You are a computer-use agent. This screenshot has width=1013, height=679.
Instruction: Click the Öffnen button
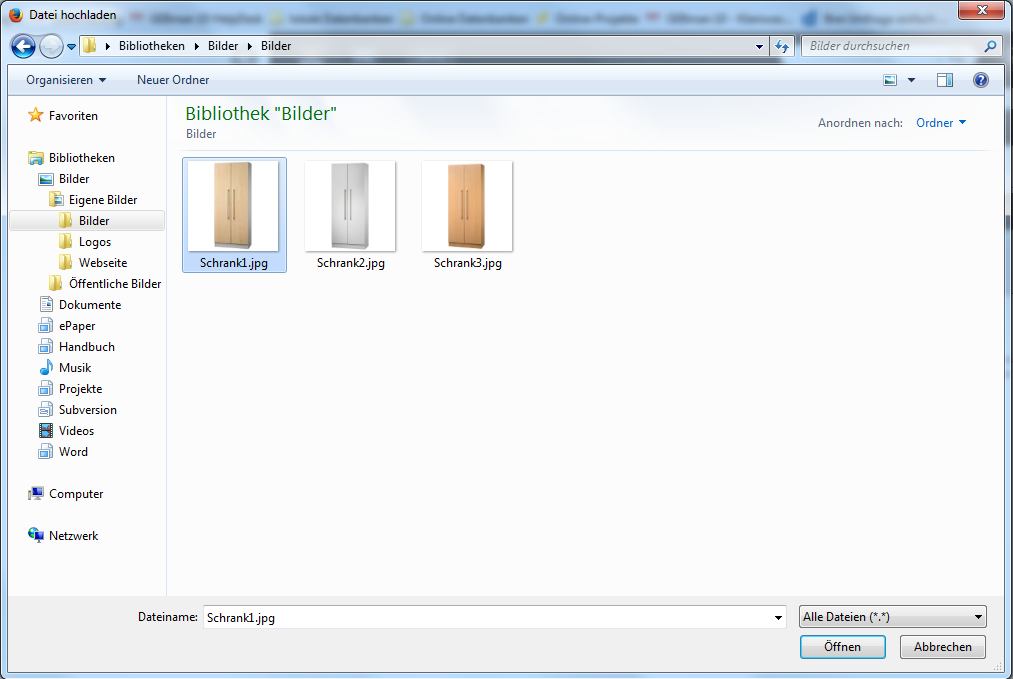[x=842, y=647]
